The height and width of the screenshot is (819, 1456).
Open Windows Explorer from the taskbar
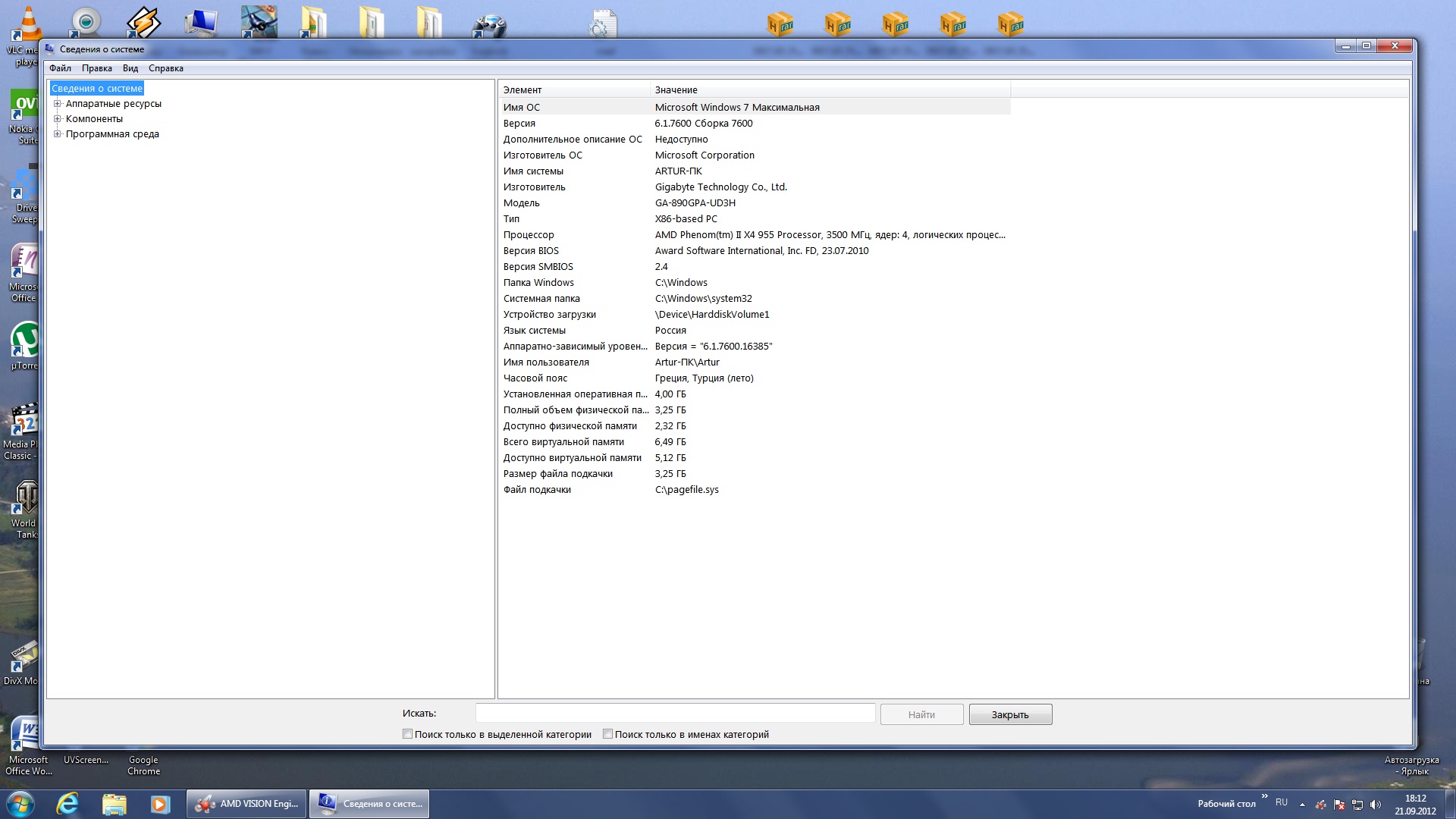[x=114, y=804]
